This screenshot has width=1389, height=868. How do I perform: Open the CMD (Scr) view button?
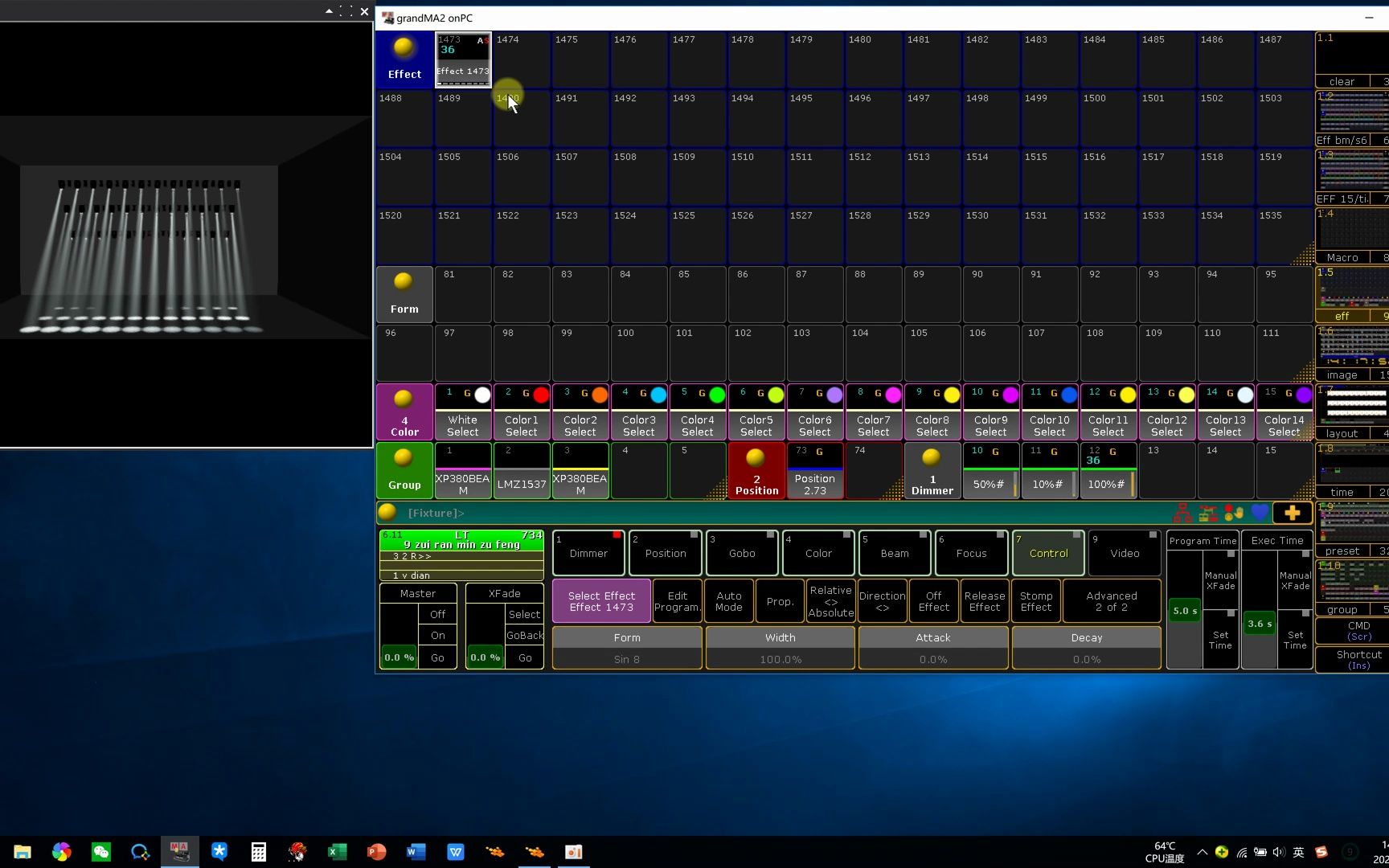(x=1358, y=631)
